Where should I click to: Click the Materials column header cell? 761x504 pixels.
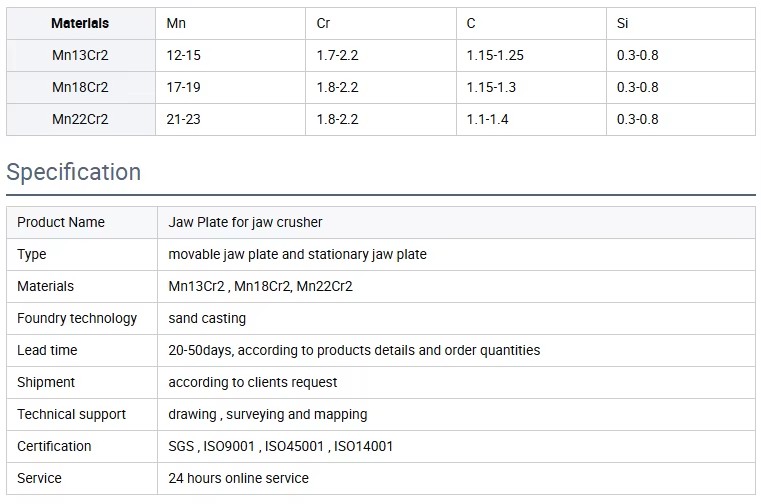[x=80, y=23]
